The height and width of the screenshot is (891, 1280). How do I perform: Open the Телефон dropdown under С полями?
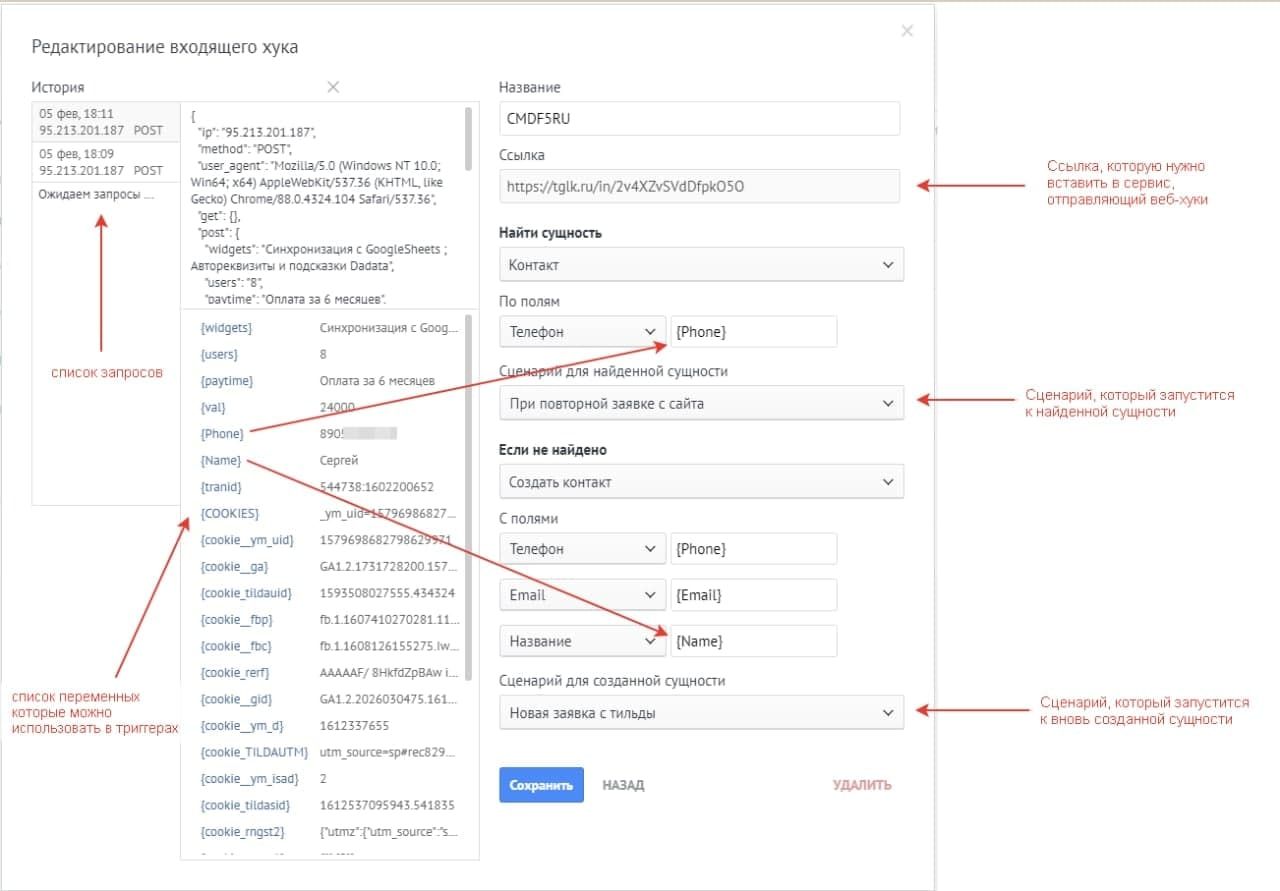[582, 549]
